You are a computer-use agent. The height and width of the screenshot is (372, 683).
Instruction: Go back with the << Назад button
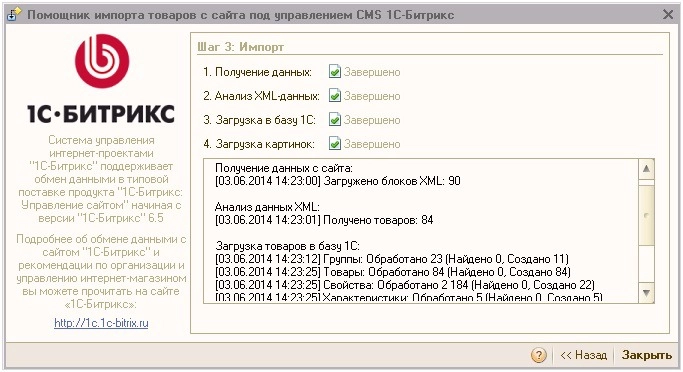[x=584, y=355]
